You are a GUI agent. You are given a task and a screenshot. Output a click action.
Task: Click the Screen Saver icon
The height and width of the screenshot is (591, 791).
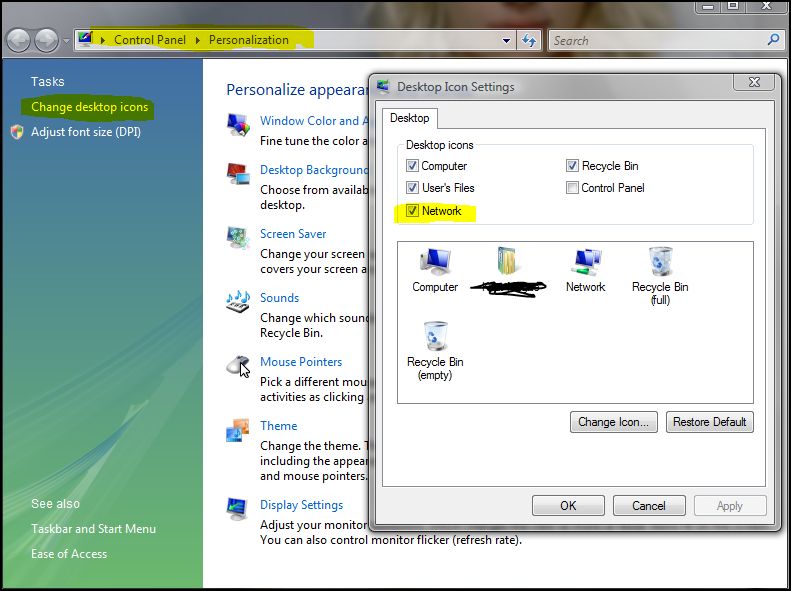(238, 238)
